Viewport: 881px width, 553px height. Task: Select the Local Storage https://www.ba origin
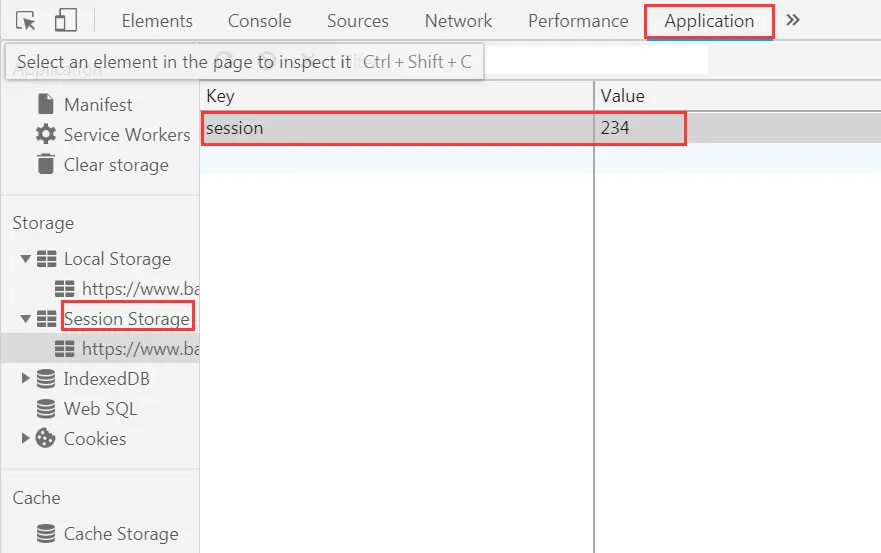(140, 289)
